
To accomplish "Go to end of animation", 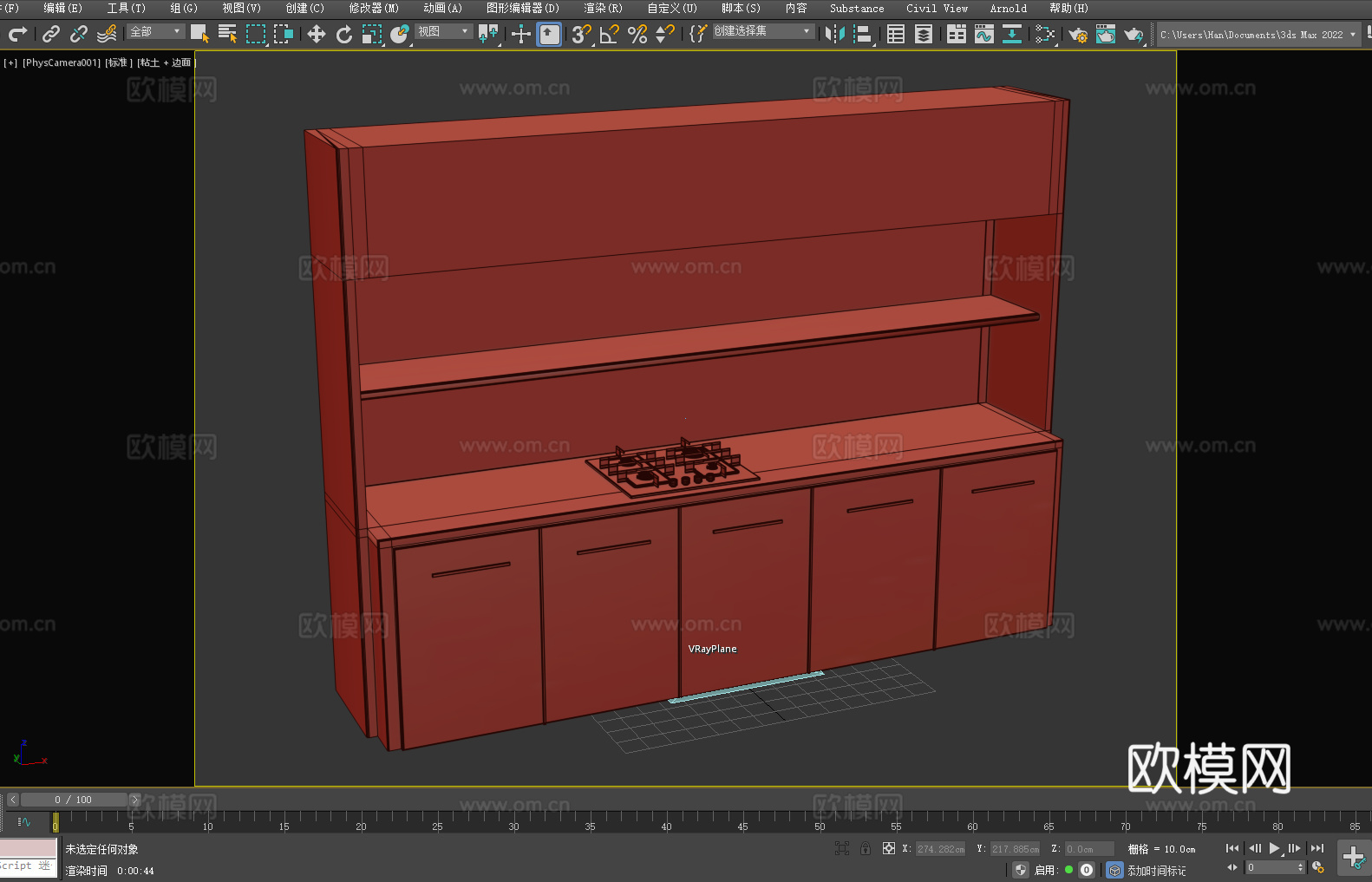I will pos(1317,848).
